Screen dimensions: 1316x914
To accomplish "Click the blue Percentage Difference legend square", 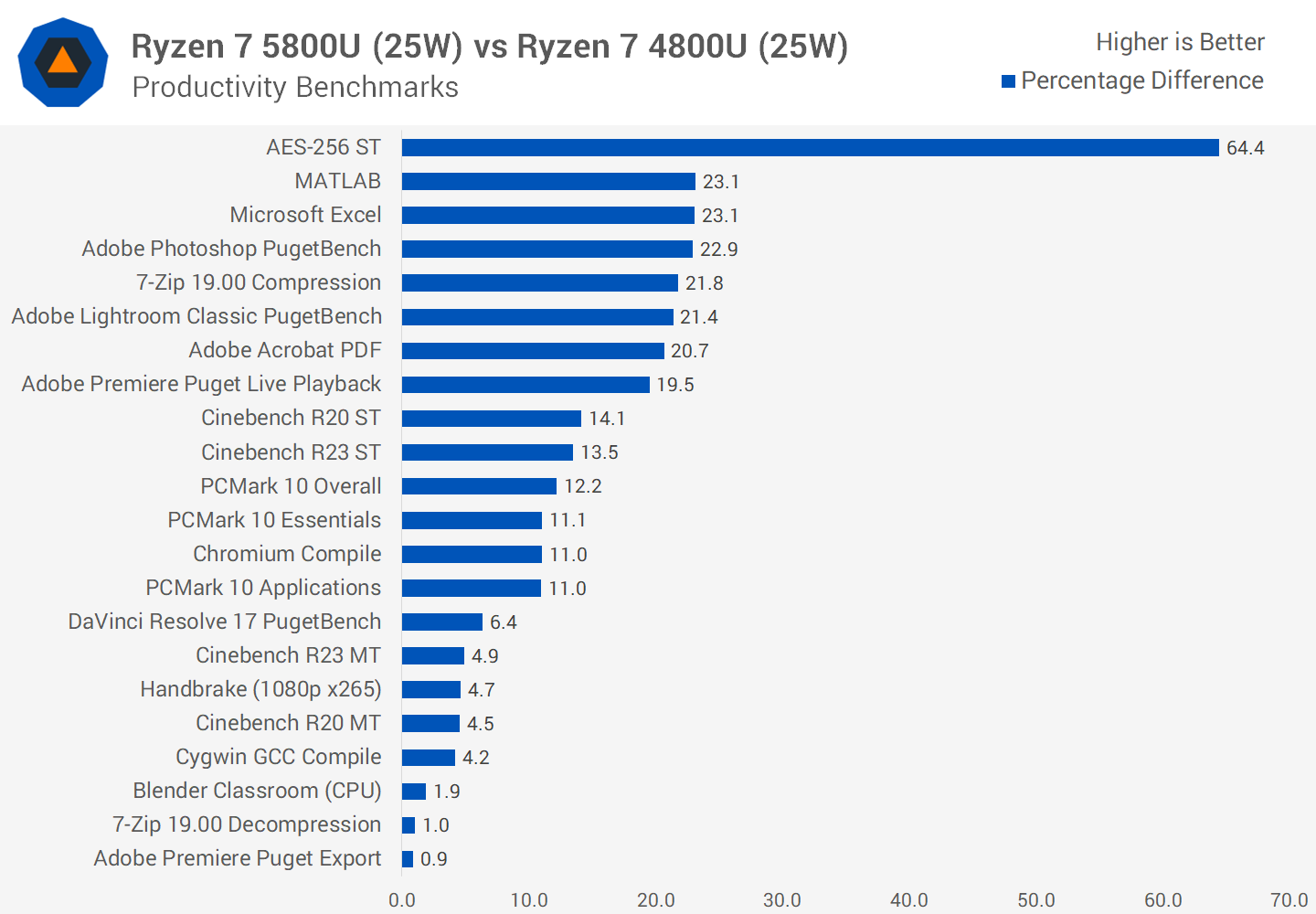I will click(1009, 81).
